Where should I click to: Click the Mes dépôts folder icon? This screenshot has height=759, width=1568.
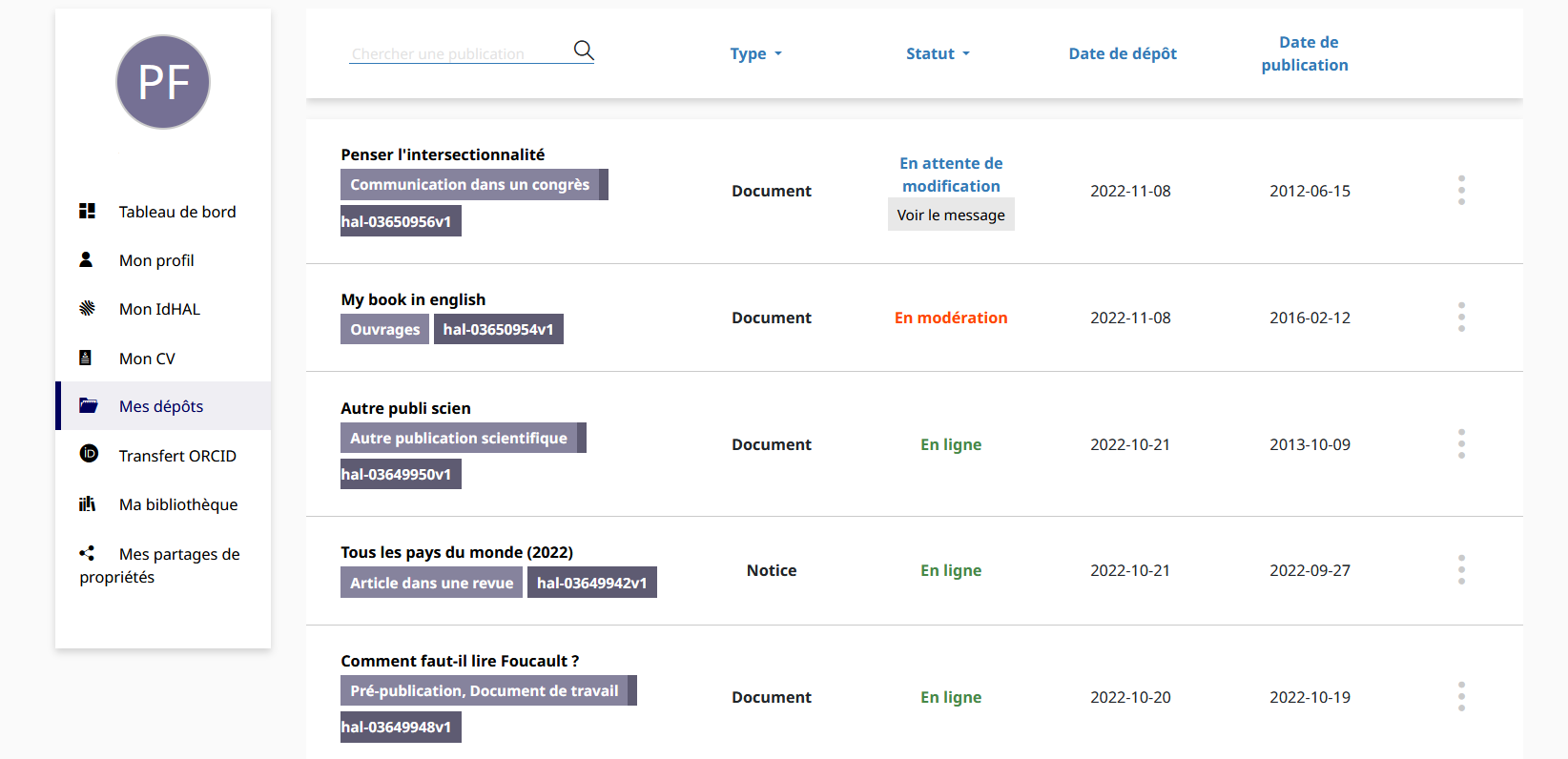tap(89, 405)
